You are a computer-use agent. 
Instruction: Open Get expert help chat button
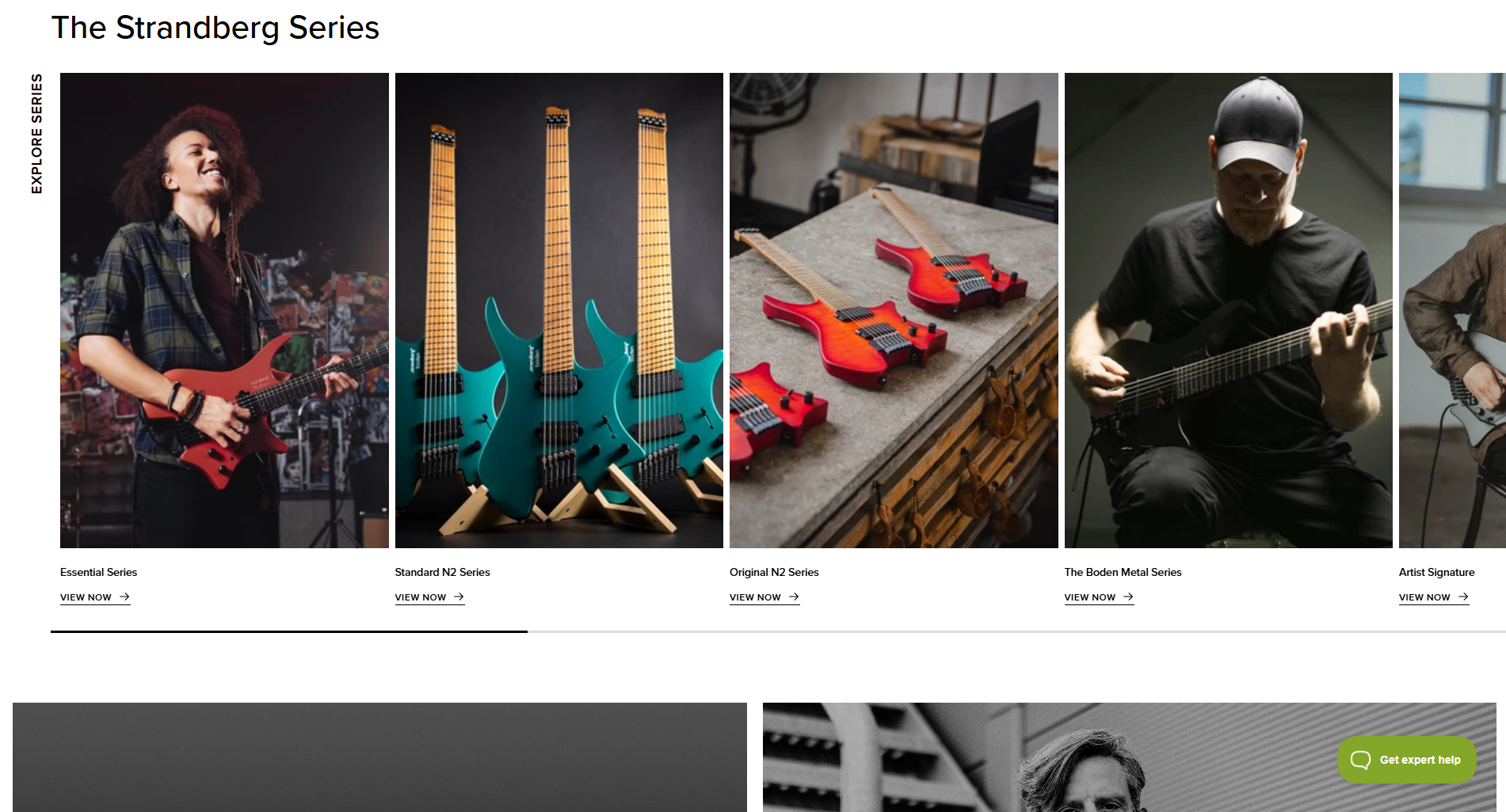[x=1406, y=760]
